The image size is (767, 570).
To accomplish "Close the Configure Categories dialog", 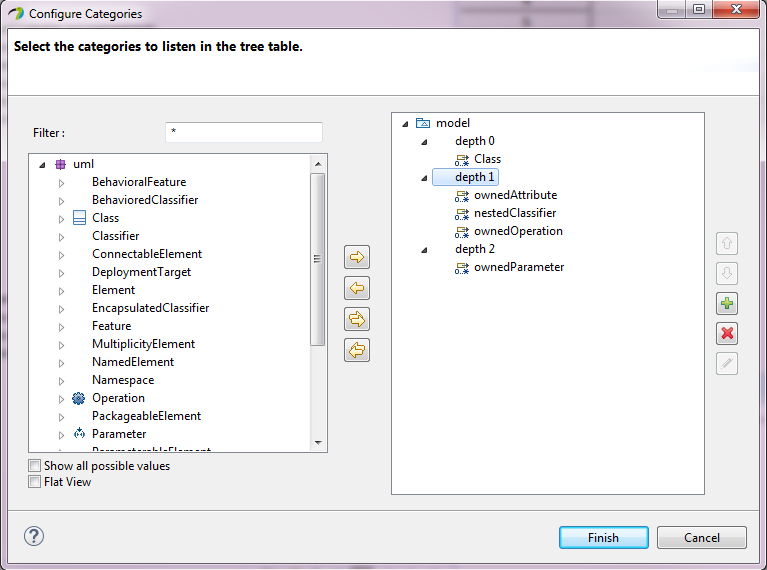I will (x=736, y=9).
